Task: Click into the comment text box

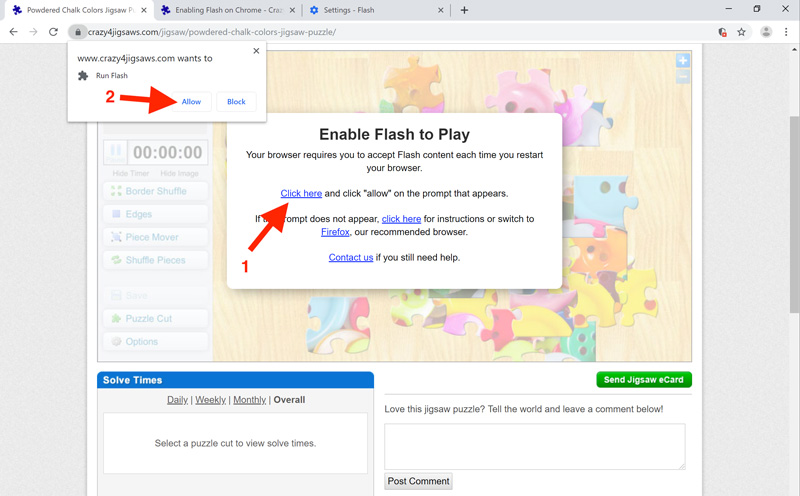Action: pyautogui.click(x=535, y=446)
